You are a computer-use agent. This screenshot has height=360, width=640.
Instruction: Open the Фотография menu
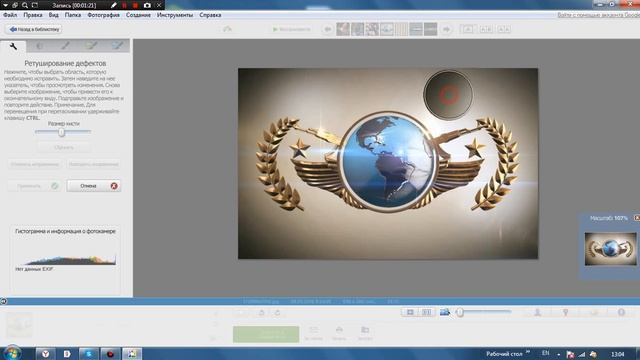pyautogui.click(x=103, y=15)
